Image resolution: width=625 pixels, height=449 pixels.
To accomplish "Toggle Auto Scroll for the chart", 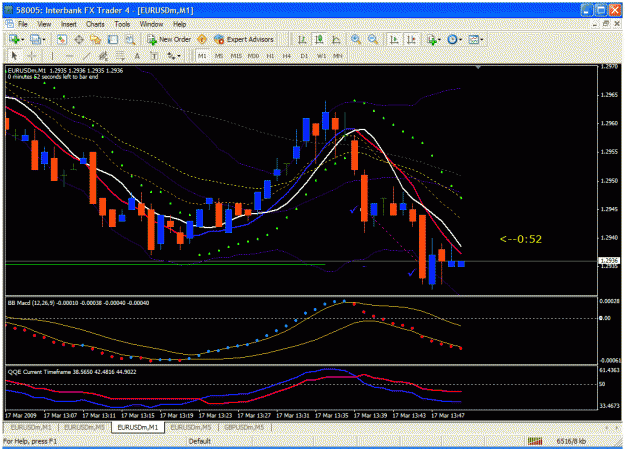I will [x=394, y=39].
